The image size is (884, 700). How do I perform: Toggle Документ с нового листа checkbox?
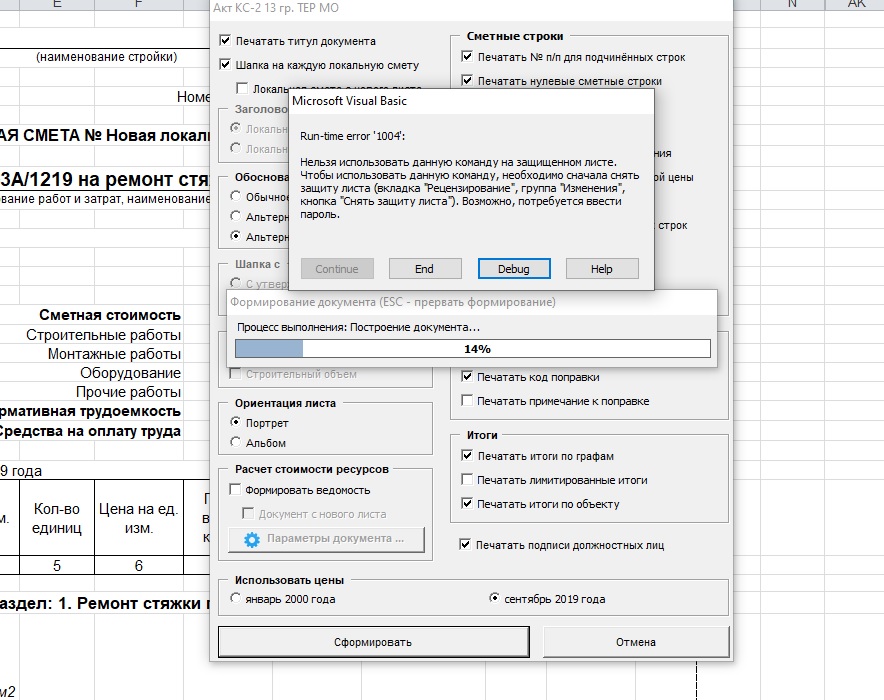(x=247, y=513)
